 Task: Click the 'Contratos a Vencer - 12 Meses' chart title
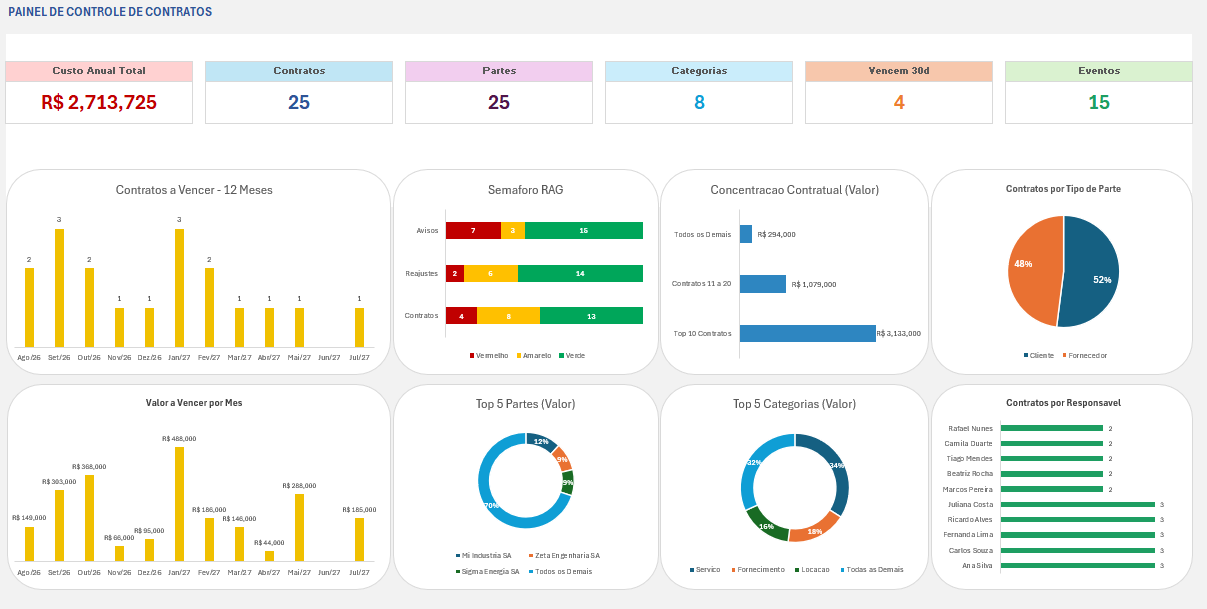point(194,189)
